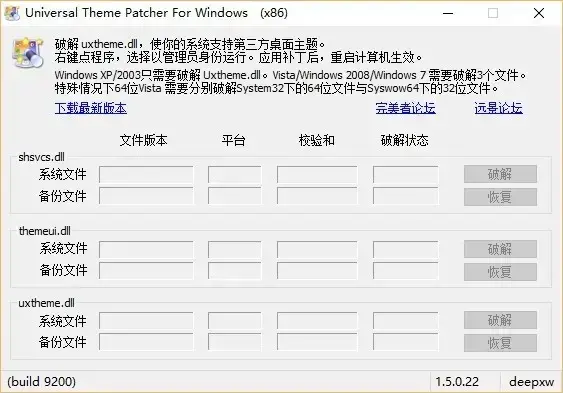This screenshot has height=393, width=563.
Task: Click 系统文件 label under uxtheme.dll
Action: [63, 321]
